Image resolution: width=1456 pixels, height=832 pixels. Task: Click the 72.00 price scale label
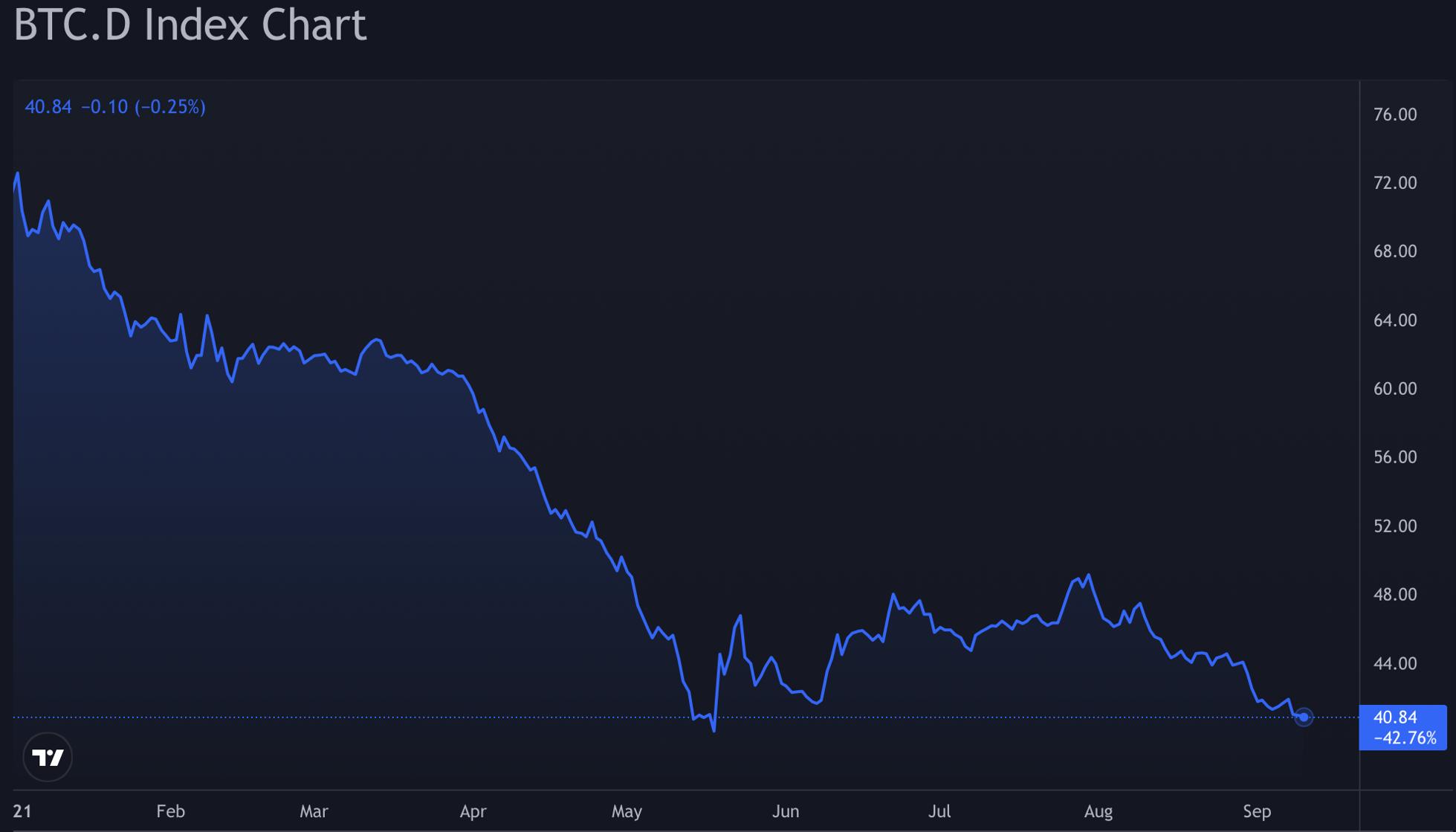pyautogui.click(x=1395, y=183)
